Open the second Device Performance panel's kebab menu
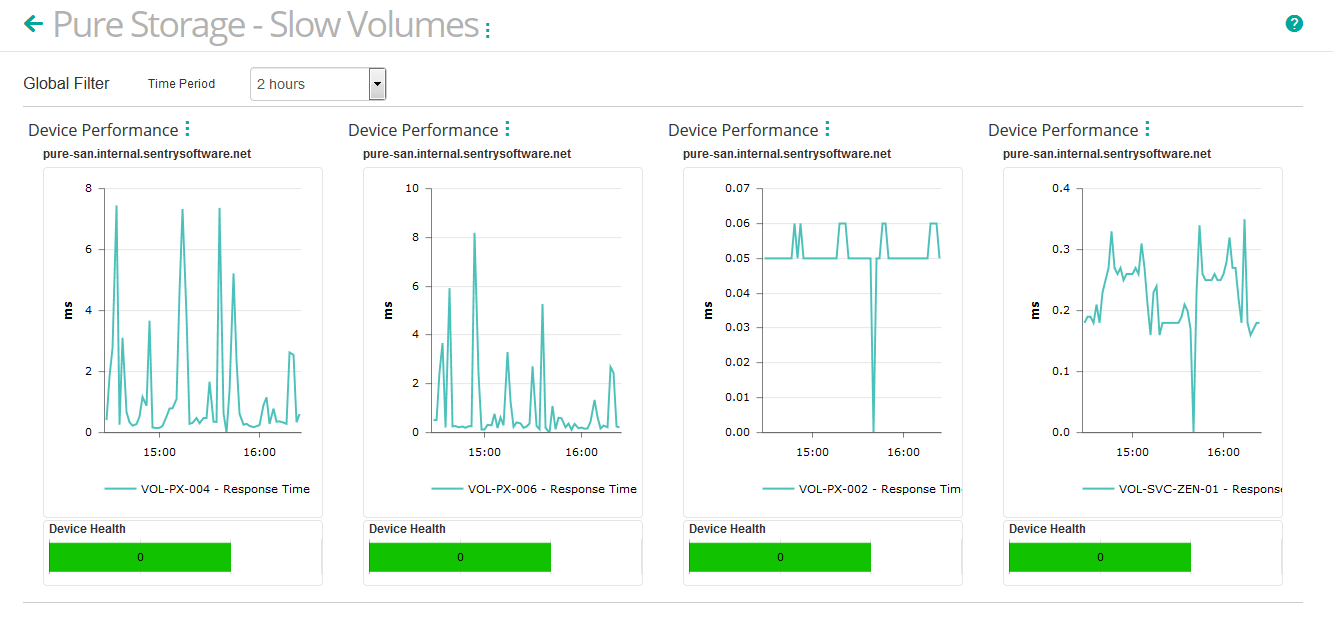This screenshot has height=631, width=1333. [x=508, y=127]
